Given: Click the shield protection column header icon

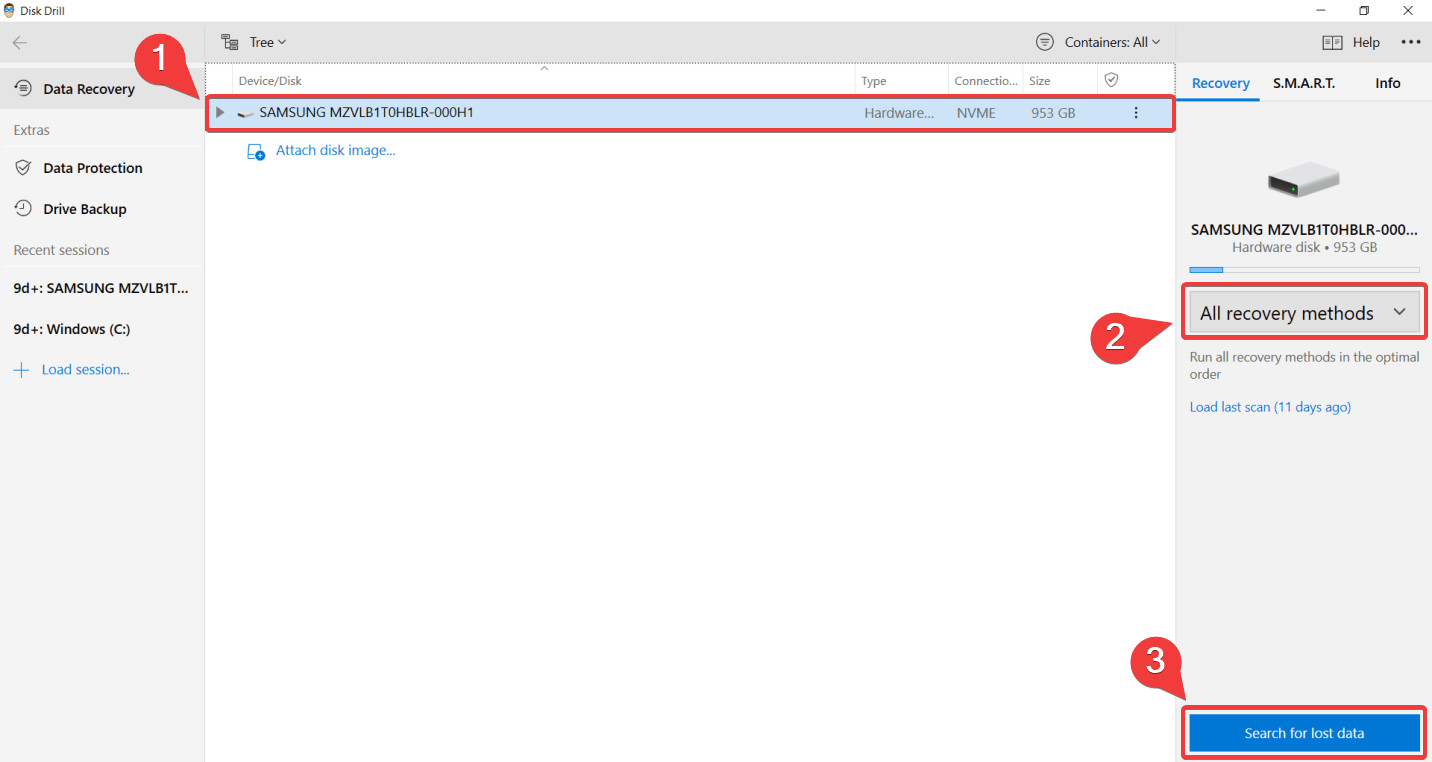Looking at the screenshot, I should pos(1111,80).
